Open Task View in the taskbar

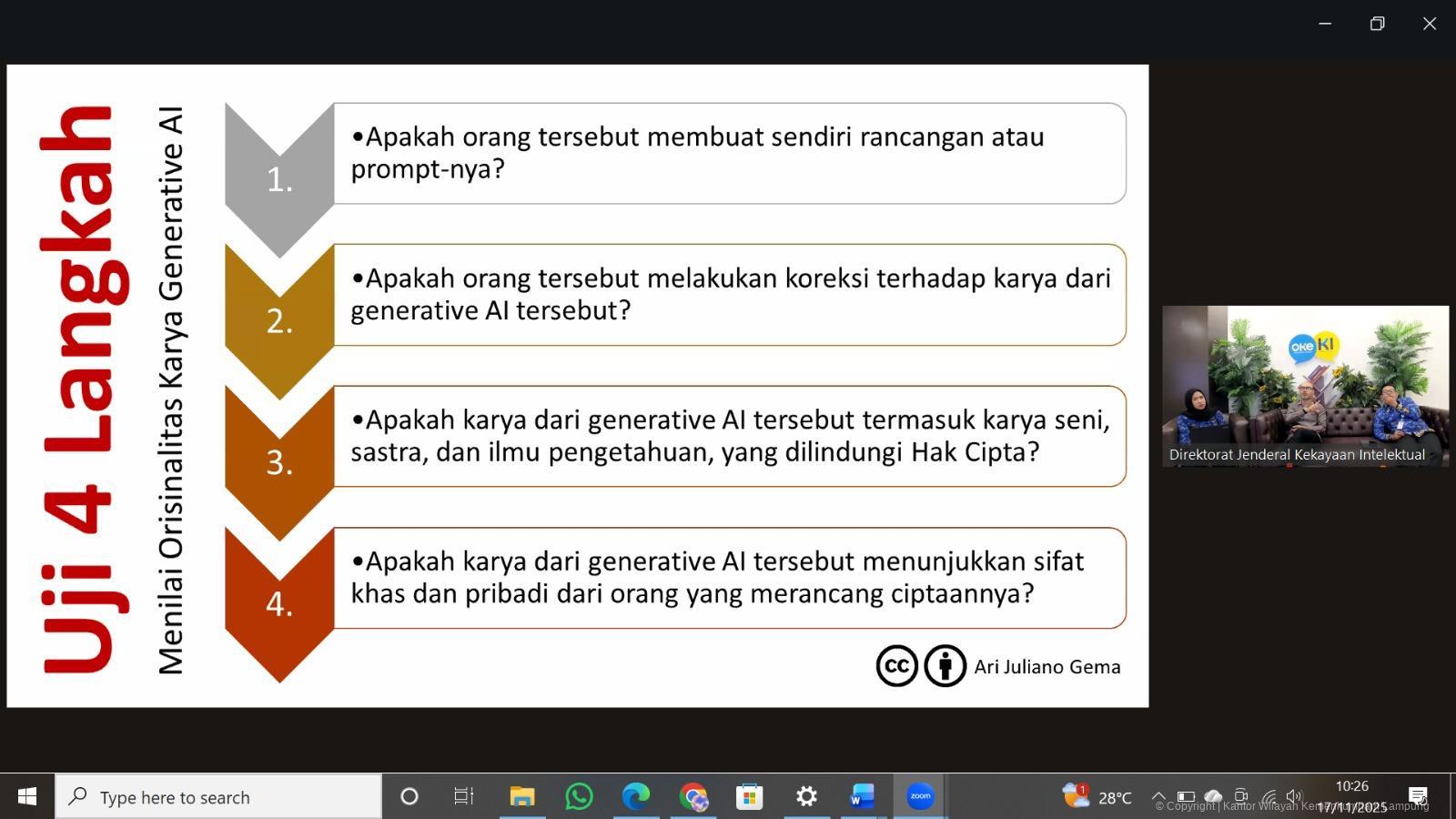point(464,797)
